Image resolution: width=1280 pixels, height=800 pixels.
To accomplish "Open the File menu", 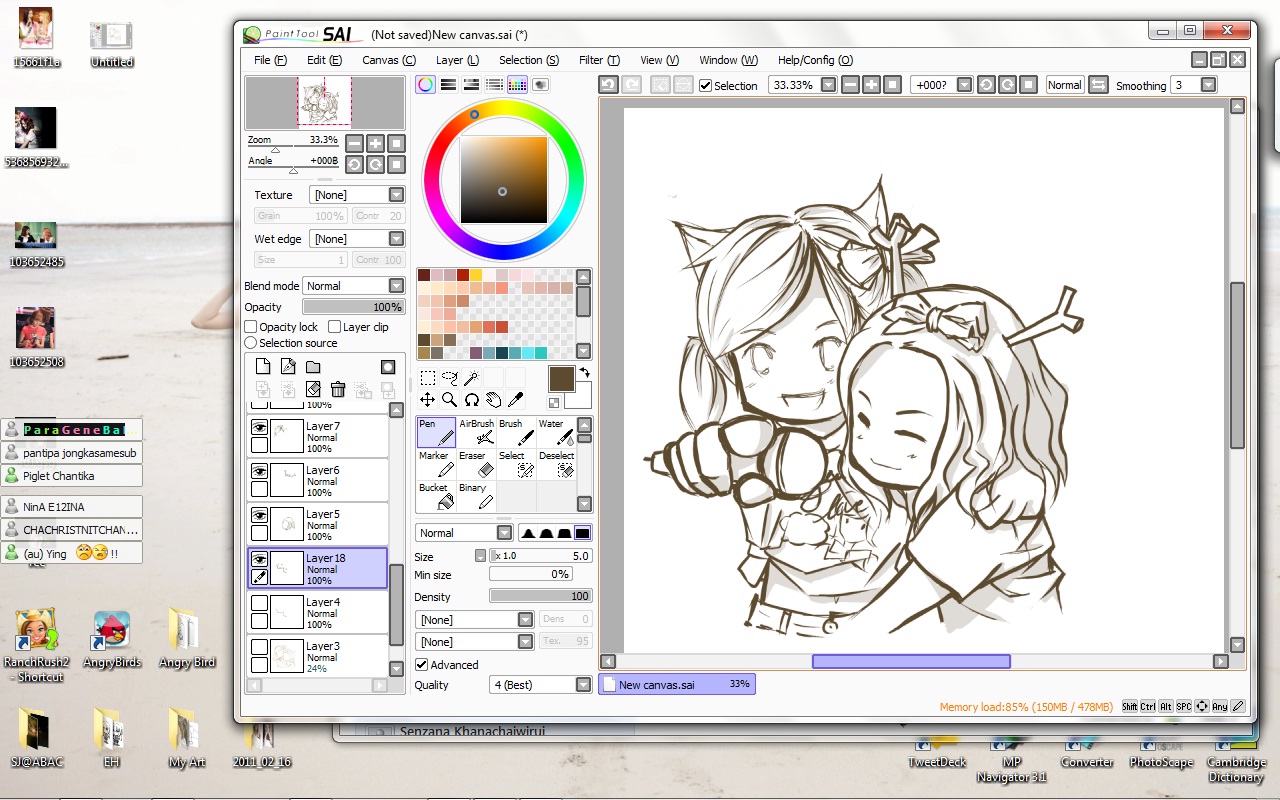I will tap(270, 60).
